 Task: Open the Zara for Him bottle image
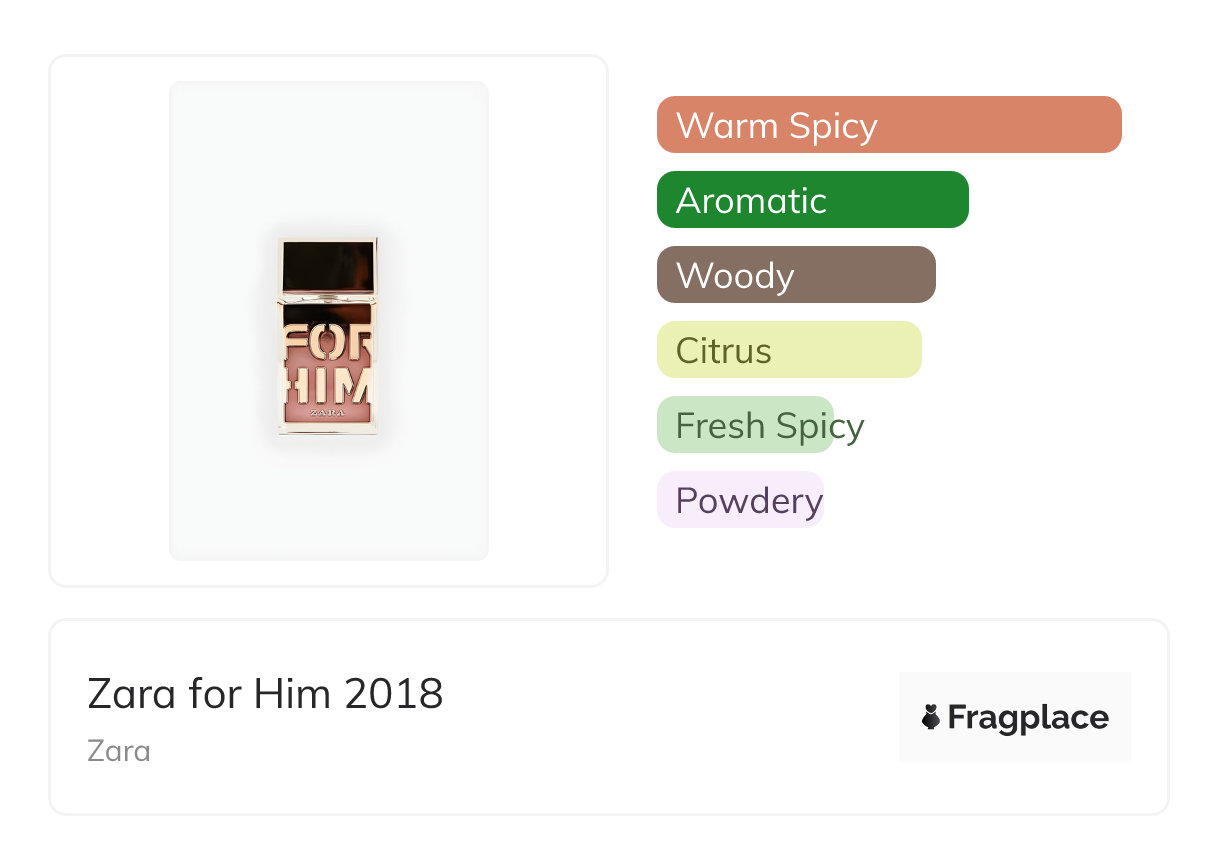coord(328,337)
